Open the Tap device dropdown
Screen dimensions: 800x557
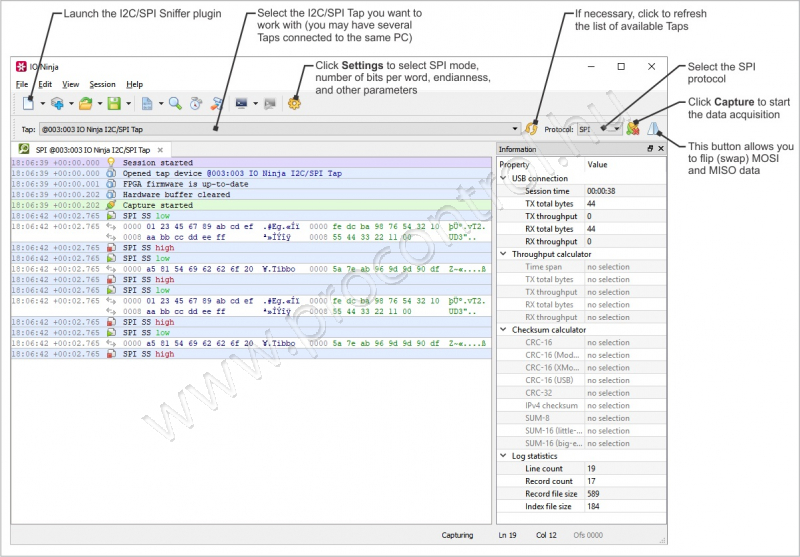click(x=515, y=129)
